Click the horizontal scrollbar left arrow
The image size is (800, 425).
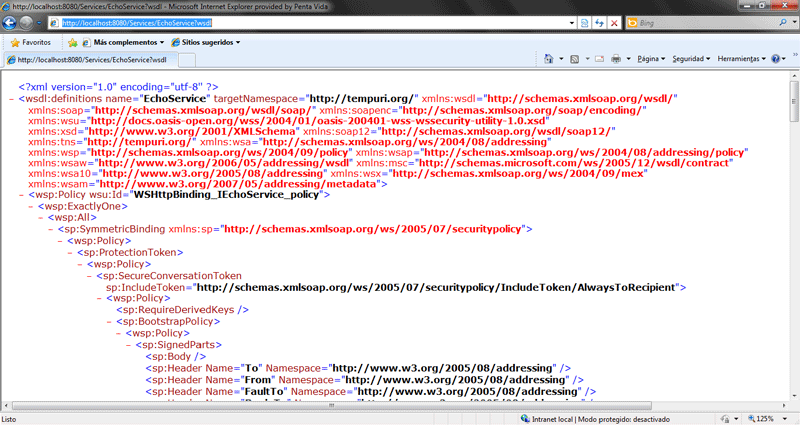click(6, 406)
